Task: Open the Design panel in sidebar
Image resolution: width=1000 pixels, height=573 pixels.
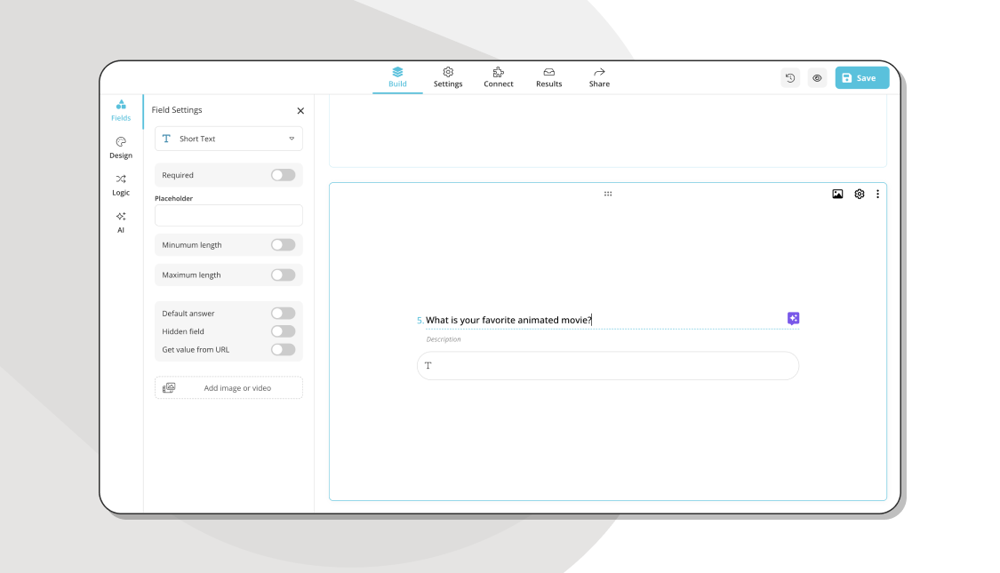Action: tap(121, 147)
